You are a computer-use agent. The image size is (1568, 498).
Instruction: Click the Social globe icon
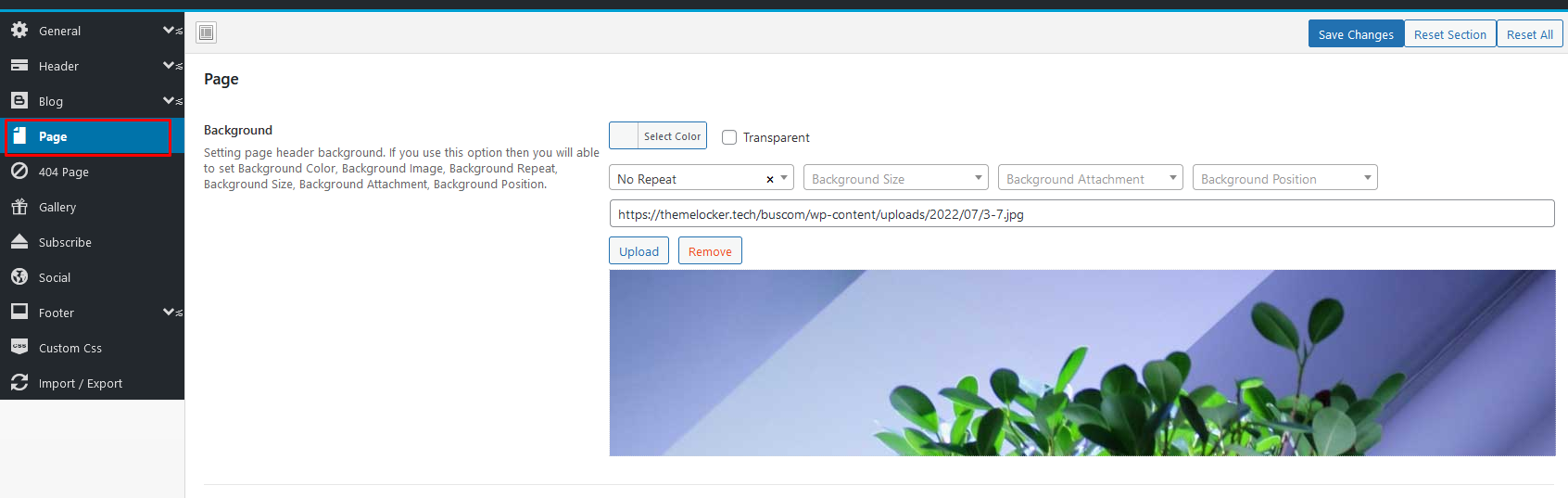click(19, 277)
